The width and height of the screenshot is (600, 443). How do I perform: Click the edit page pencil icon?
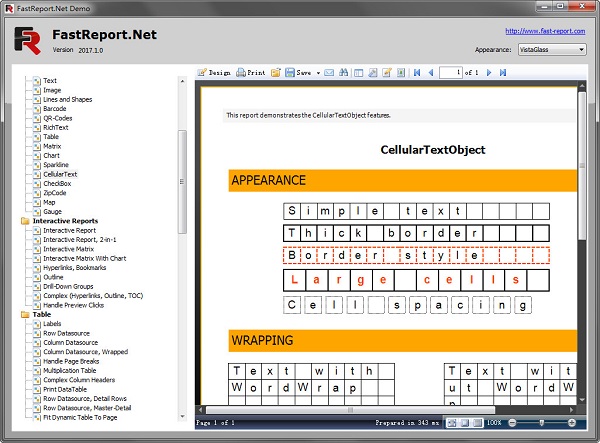coord(387,72)
